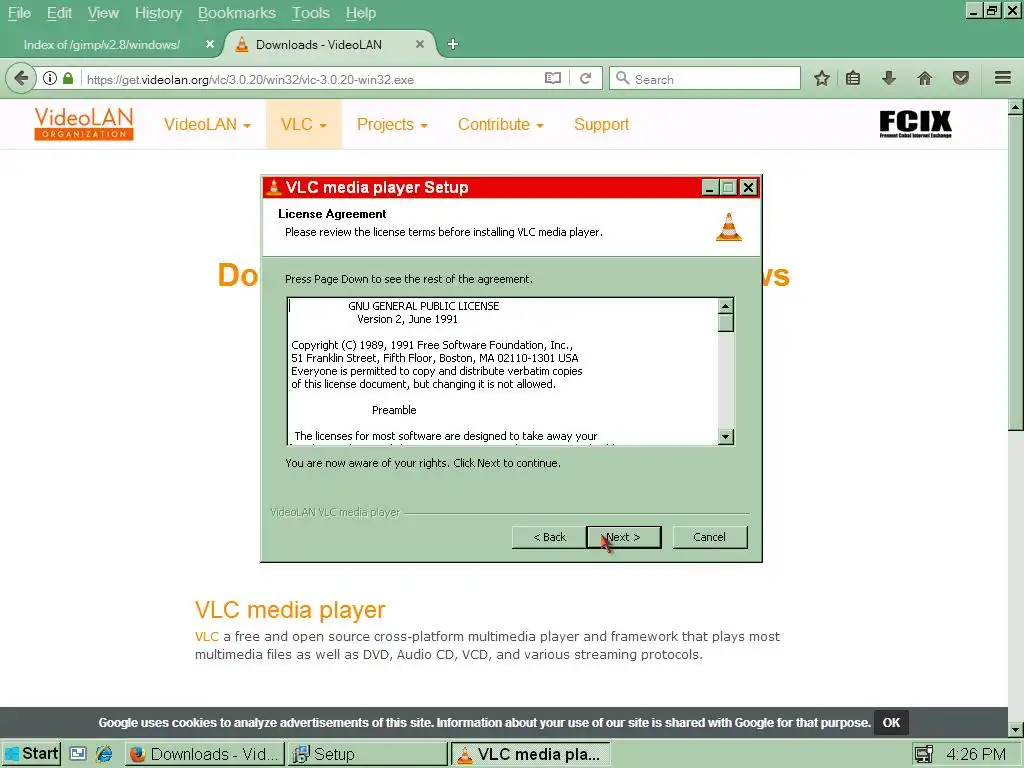Open the site information icon in address bar
Image resolution: width=1024 pixels, height=768 pixels.
(50, 79)
